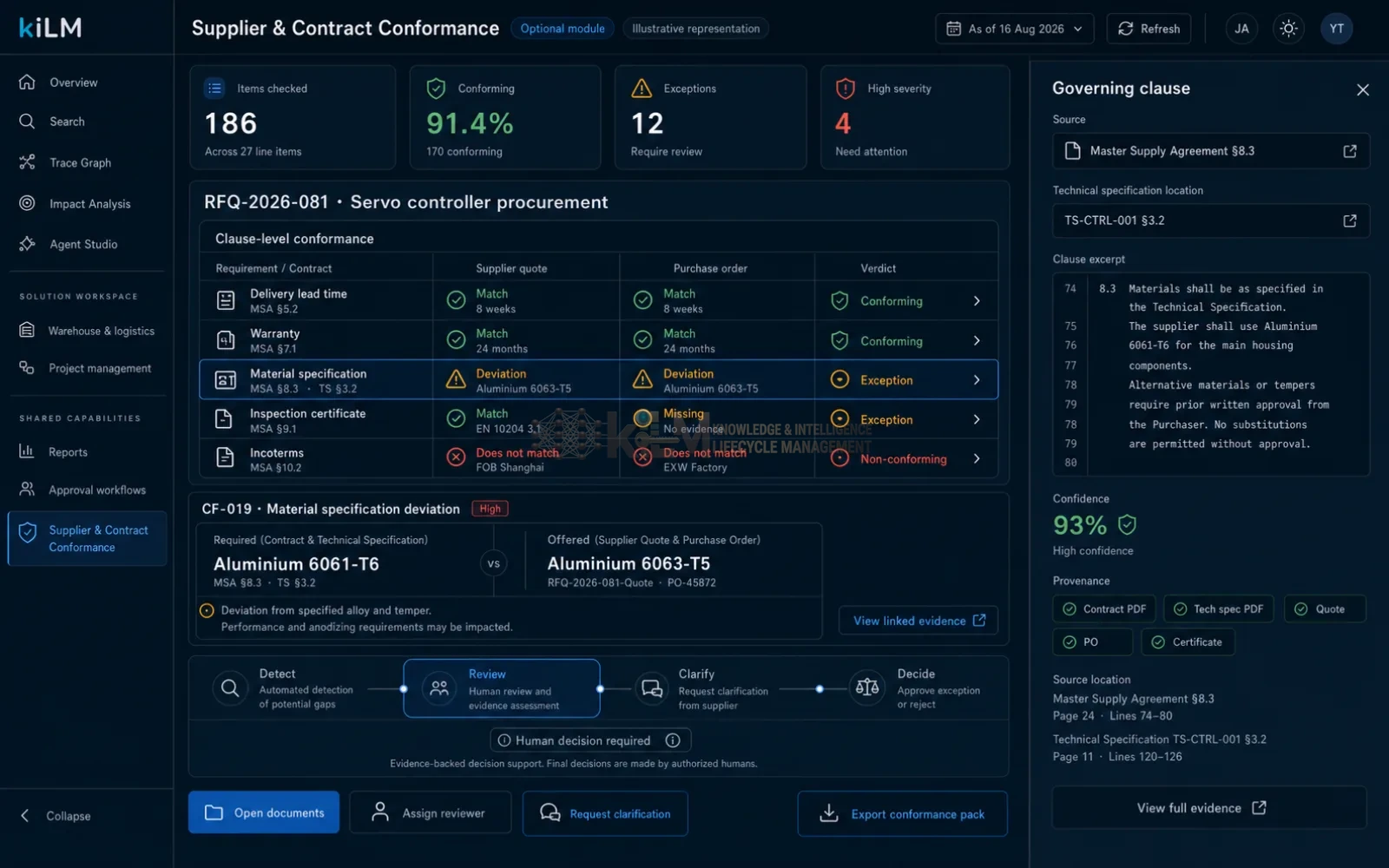Select the Supplier & Contract Conformance shield icon
This screenshot has width=1389, height=868.
pos(28,532)
